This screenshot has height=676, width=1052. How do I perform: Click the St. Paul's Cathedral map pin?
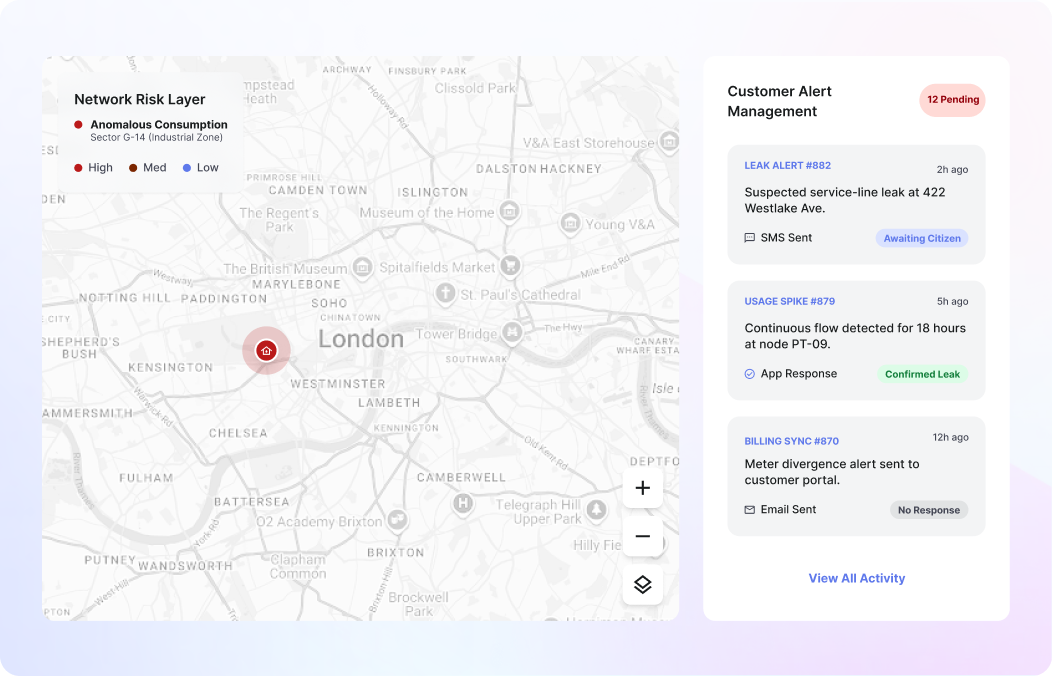tap(446, 294)
